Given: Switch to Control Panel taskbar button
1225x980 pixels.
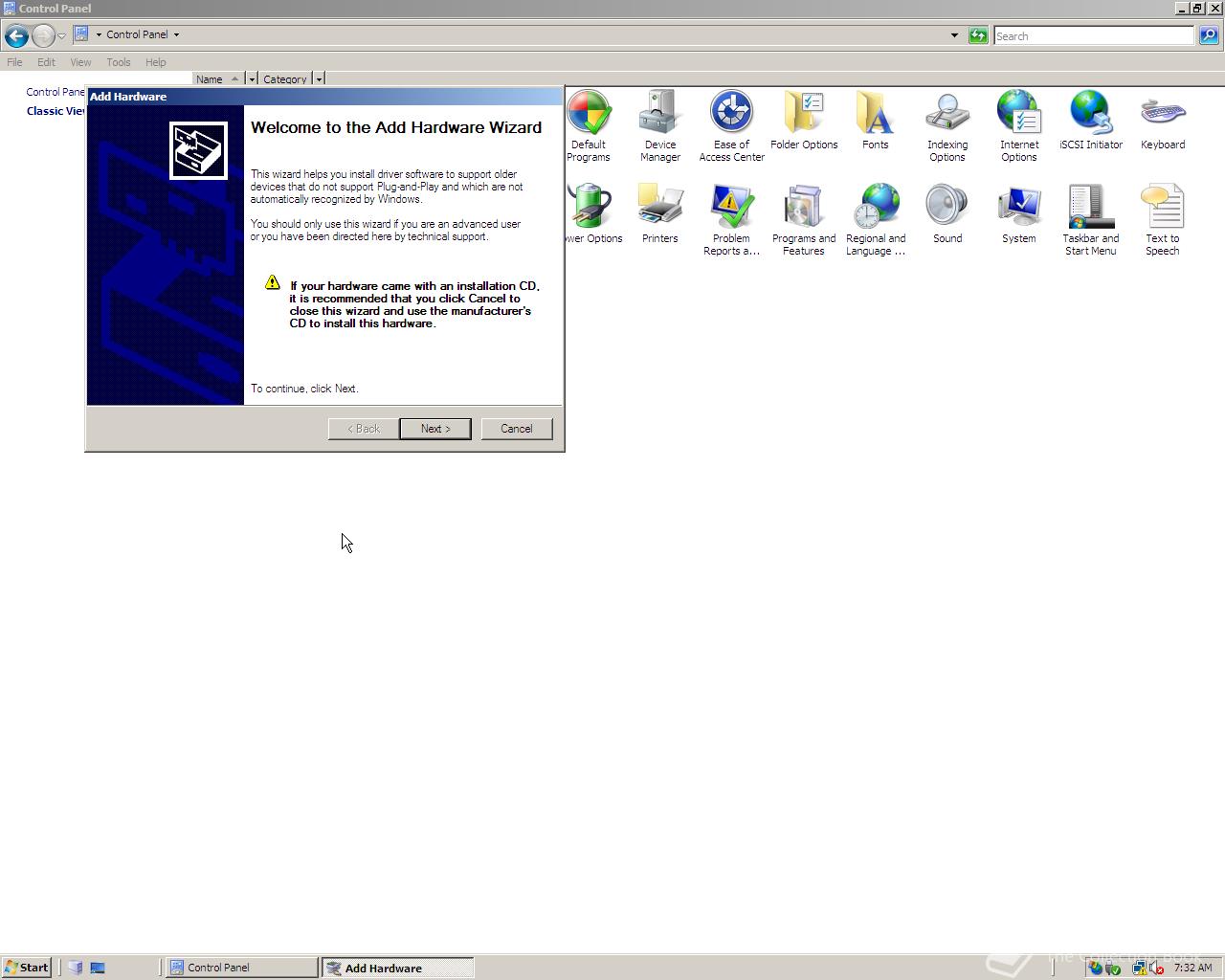Looking at the screenshot, I should 242,968.
